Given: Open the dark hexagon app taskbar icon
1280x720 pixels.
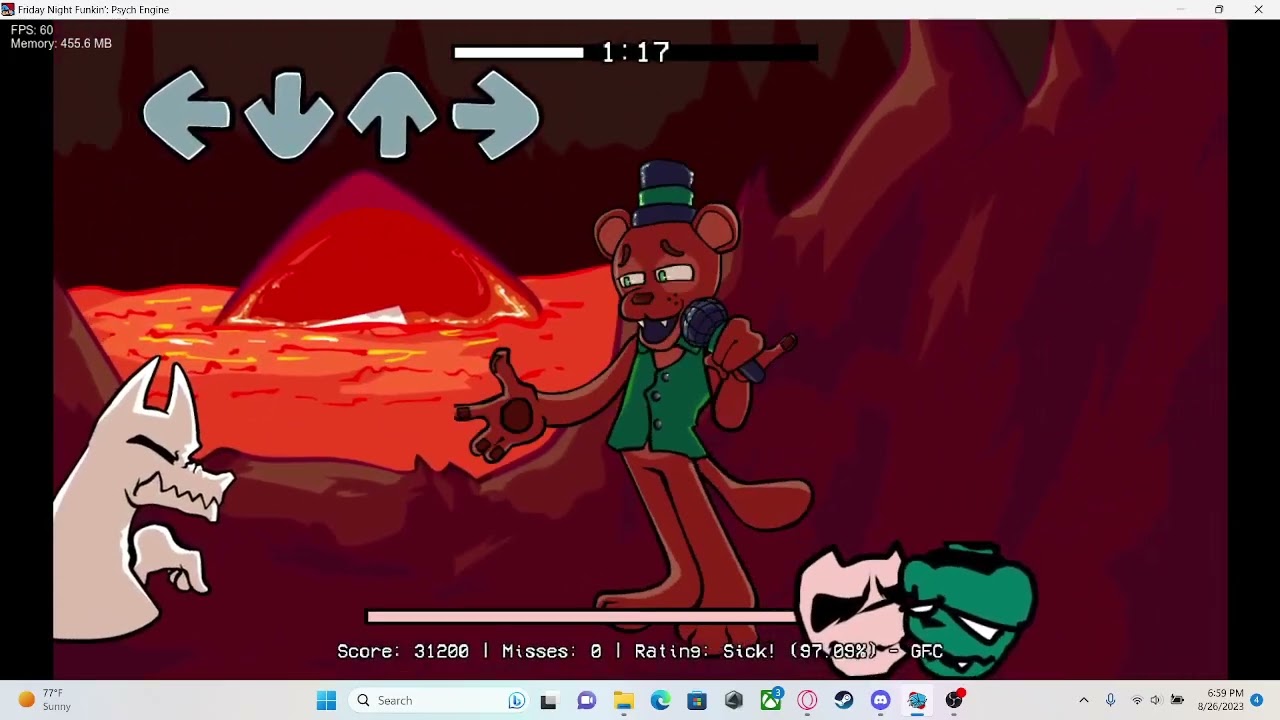Looking at the screenshot, I should [x=734, y=700].
